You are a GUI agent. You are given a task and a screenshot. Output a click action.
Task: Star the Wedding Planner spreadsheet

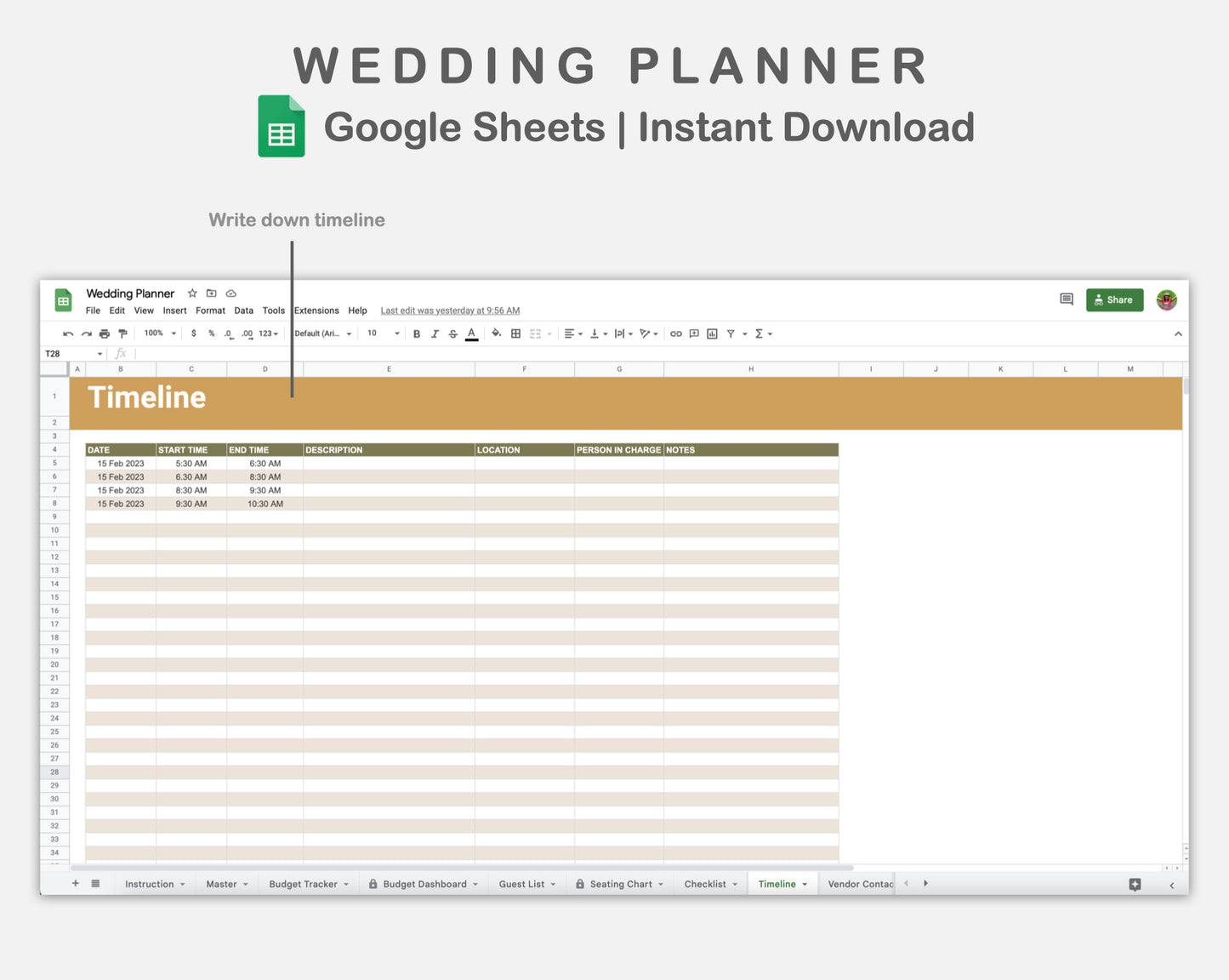[192, 293]
